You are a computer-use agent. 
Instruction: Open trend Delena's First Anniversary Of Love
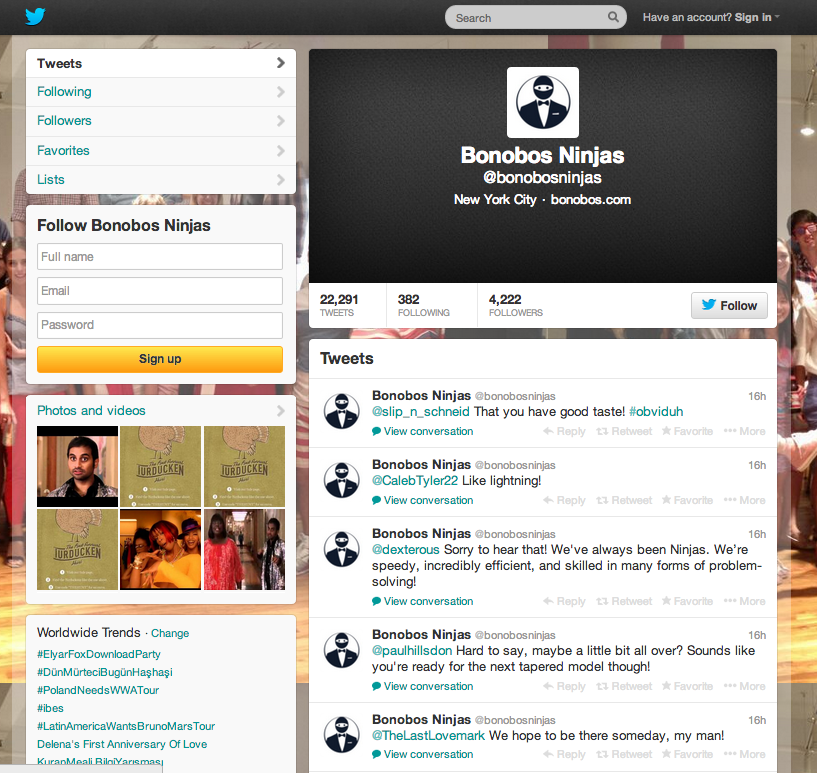tap(122, 744)
